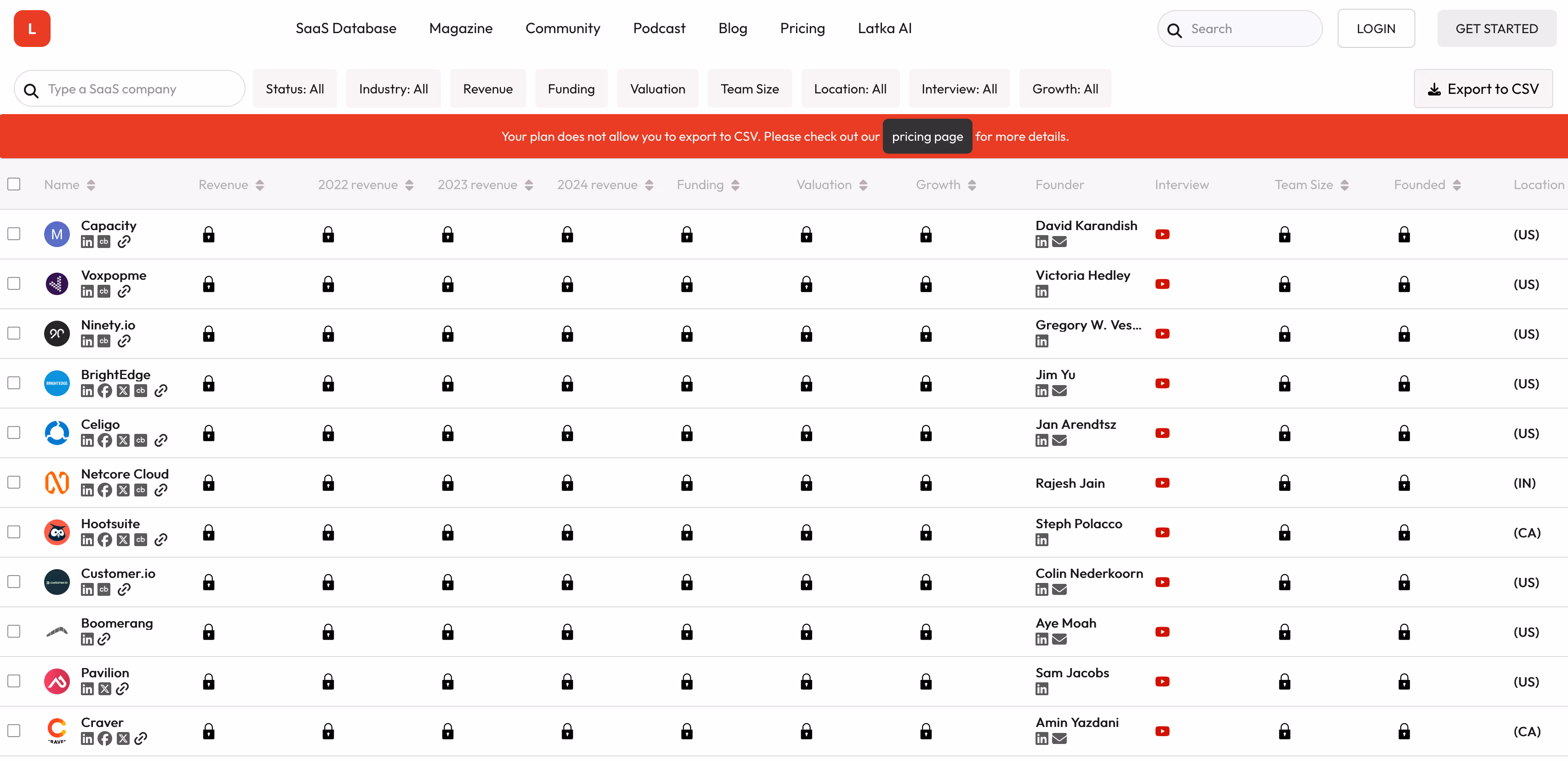Open the Hootsuite company name link
Image resolution: width=1568 pixels, height=761 pixels.
coord(110,524)
